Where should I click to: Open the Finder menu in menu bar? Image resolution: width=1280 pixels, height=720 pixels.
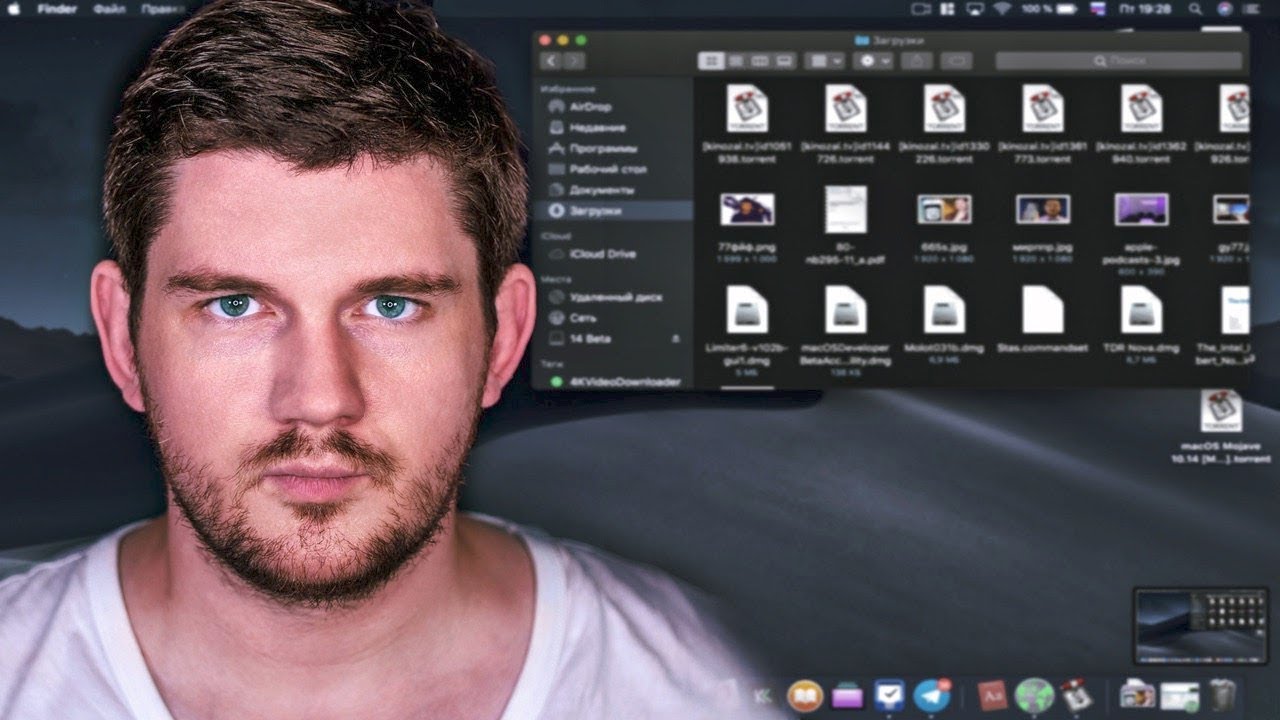click(58, 8)
